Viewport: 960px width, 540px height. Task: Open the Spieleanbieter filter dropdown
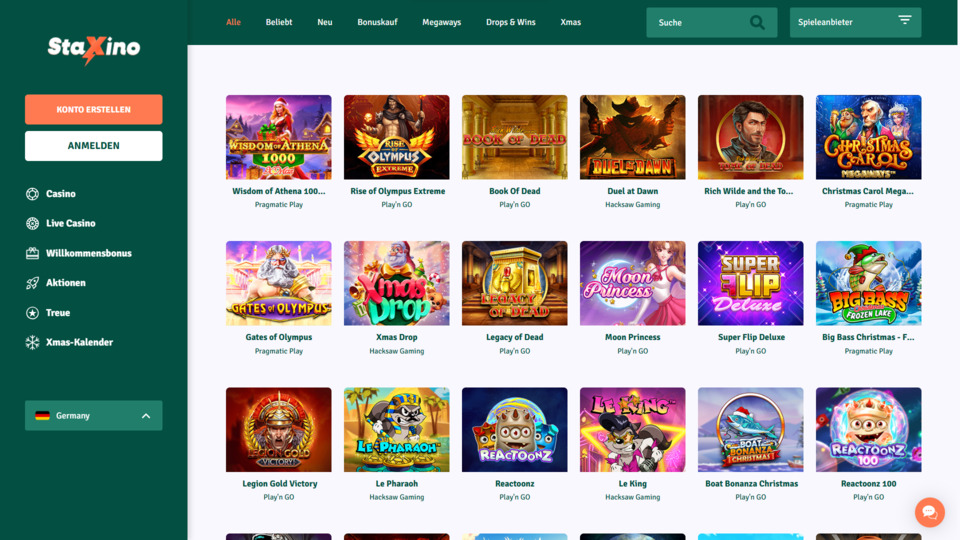click(855, 23)
